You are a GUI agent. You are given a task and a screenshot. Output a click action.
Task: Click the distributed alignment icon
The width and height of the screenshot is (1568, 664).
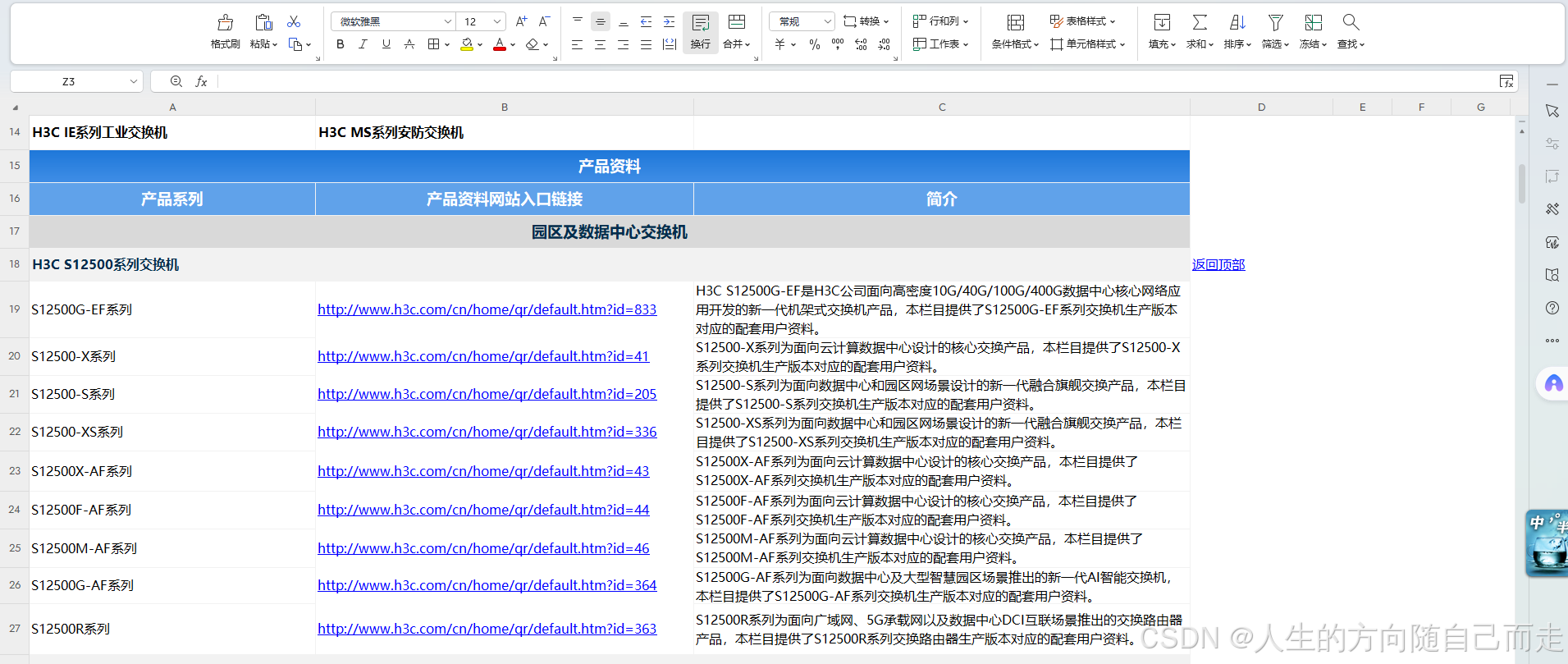click(x=670, y=44)
